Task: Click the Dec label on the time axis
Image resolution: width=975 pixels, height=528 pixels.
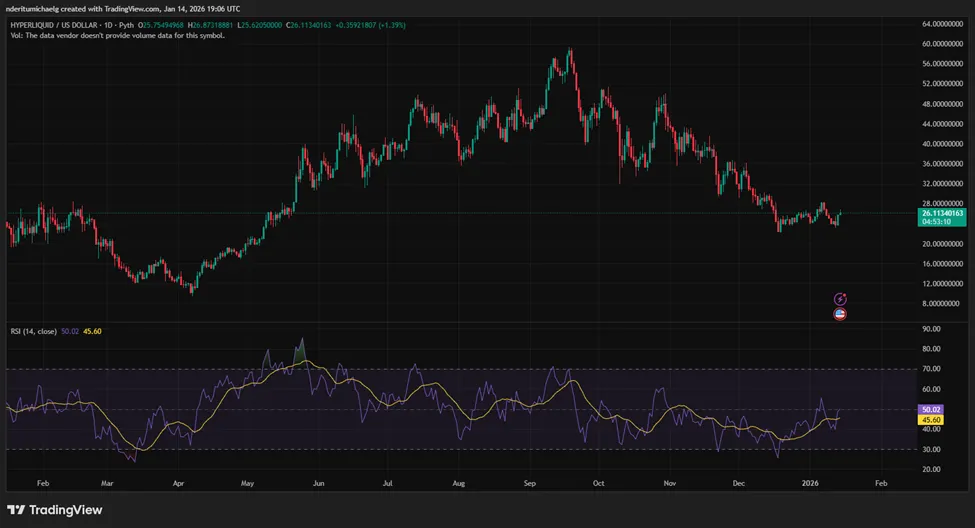Action: point(737,481)
